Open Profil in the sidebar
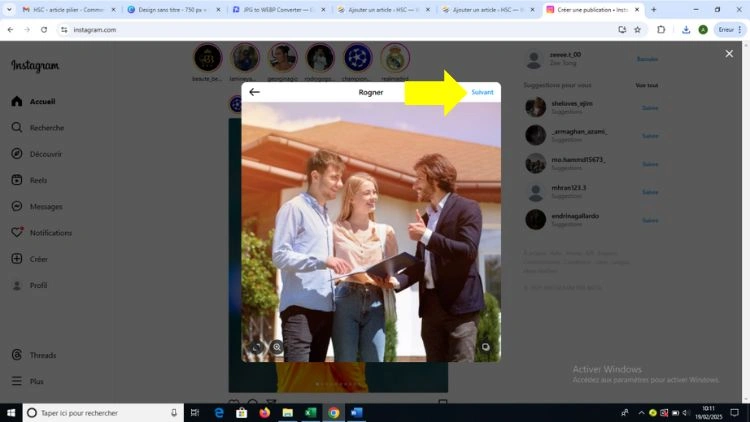 (29, 285)
